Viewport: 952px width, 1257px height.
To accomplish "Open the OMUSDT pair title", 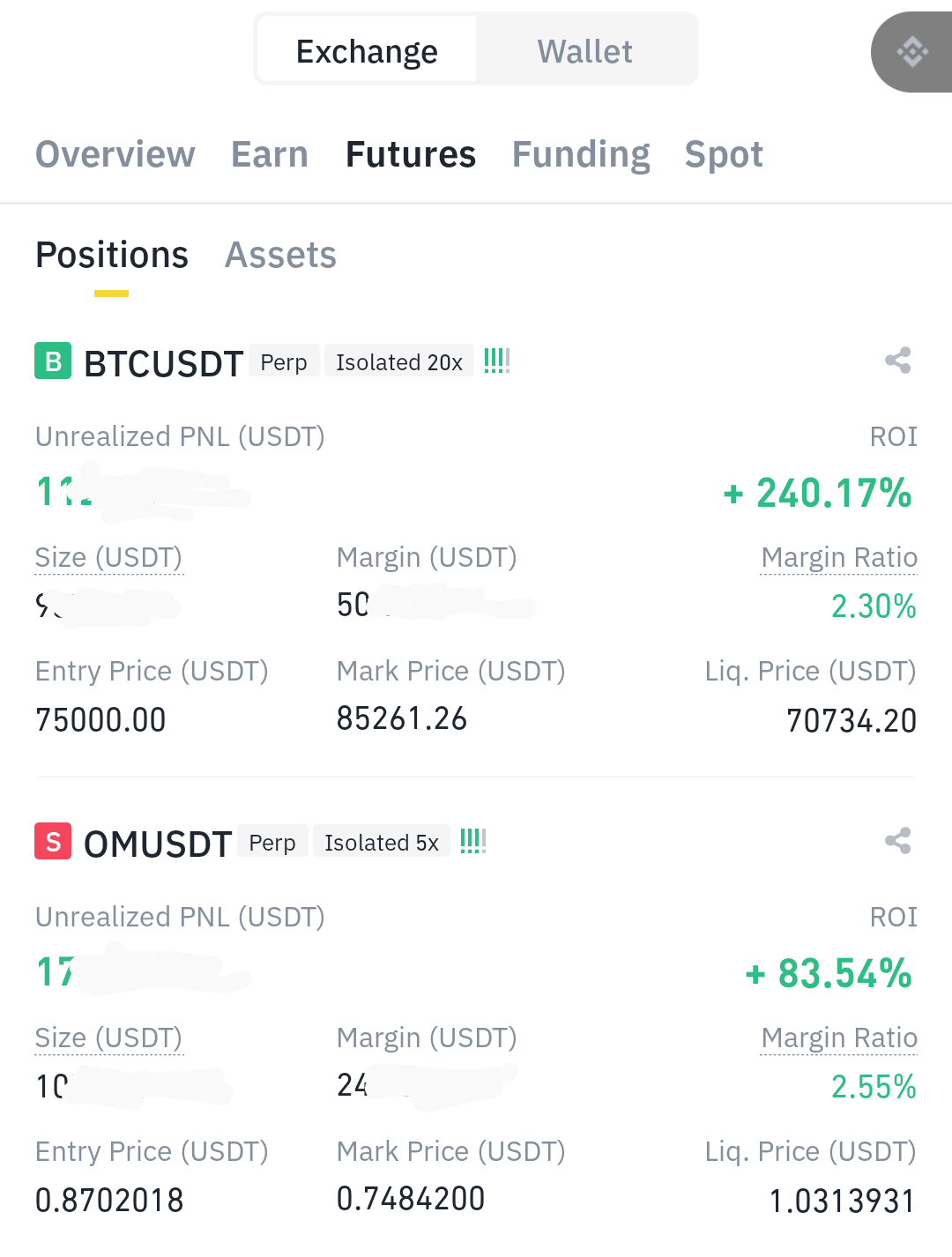I will pyautogui.click(x=158, y=844).
